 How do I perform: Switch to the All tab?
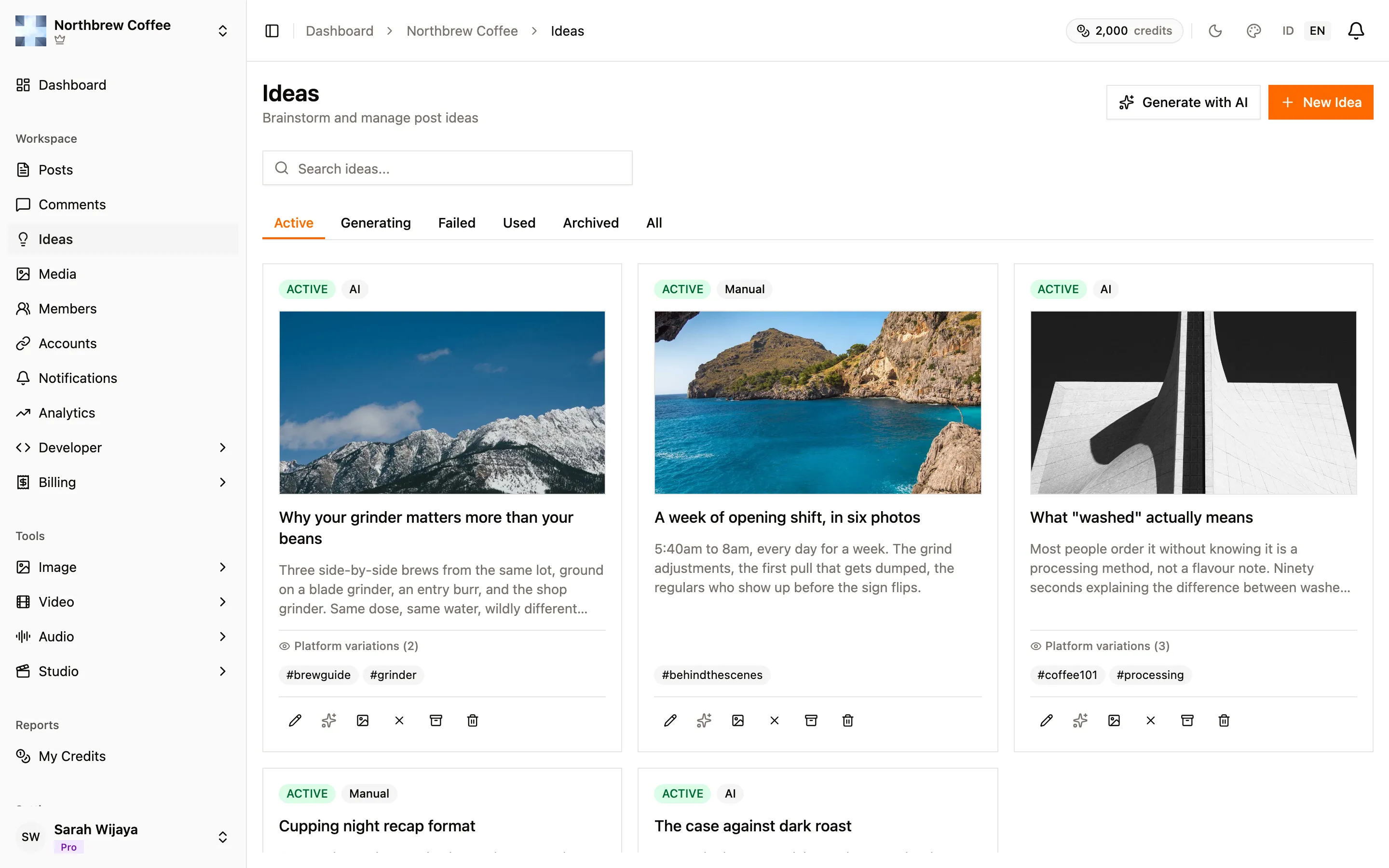(x=654, y=223)
